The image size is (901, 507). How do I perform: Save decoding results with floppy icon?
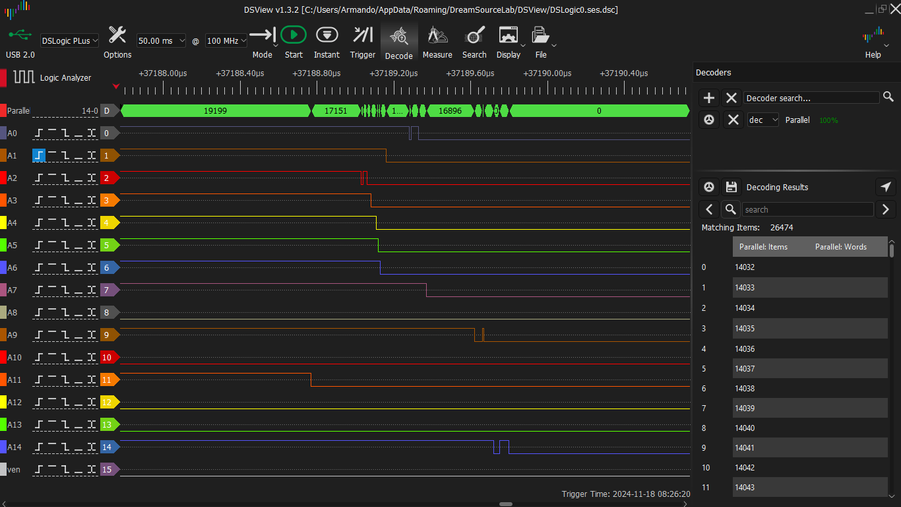[731, 187]
